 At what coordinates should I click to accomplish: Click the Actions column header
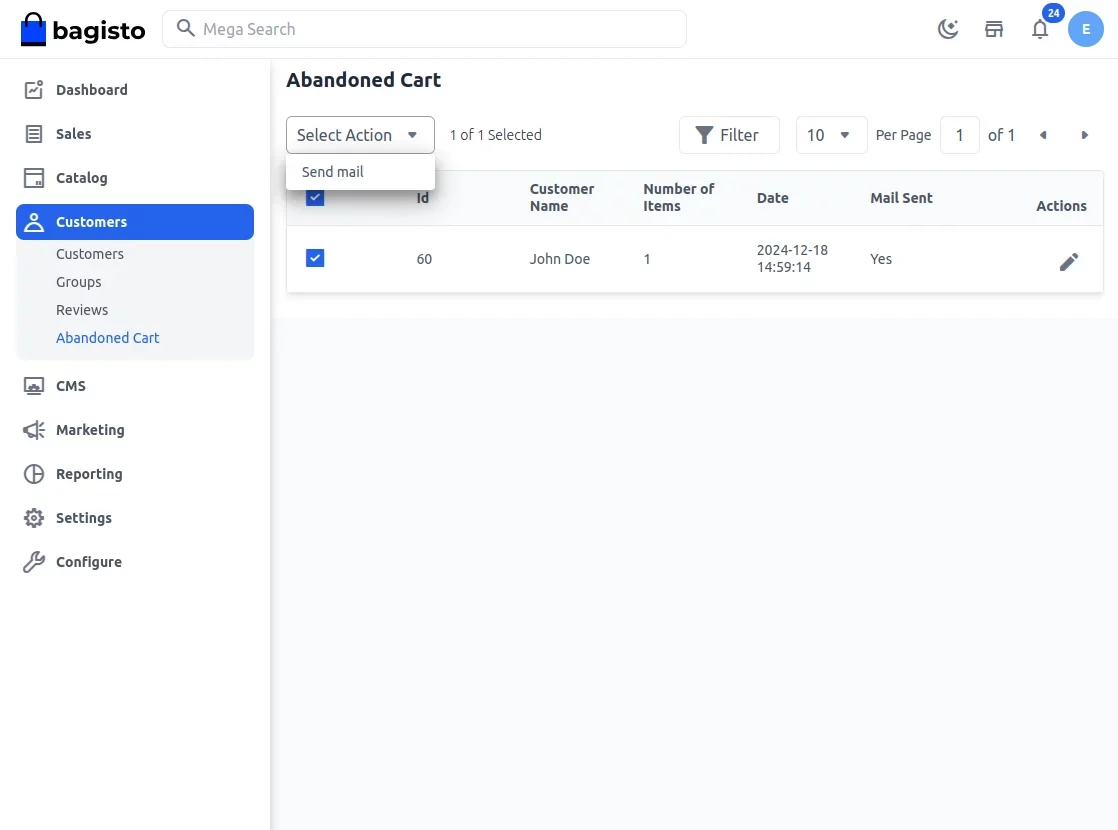pyautogui.click(x=1061, y=206)
